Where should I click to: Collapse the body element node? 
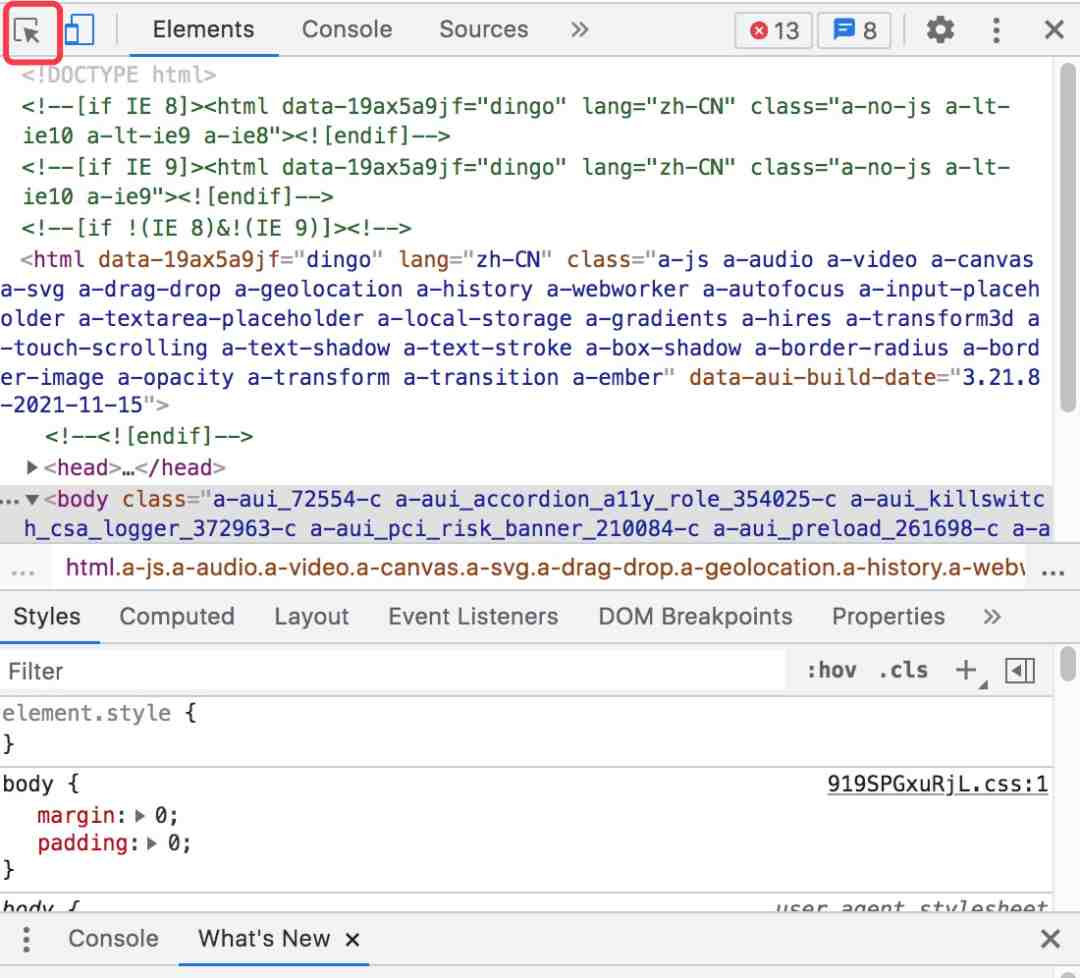coord(32,499)
